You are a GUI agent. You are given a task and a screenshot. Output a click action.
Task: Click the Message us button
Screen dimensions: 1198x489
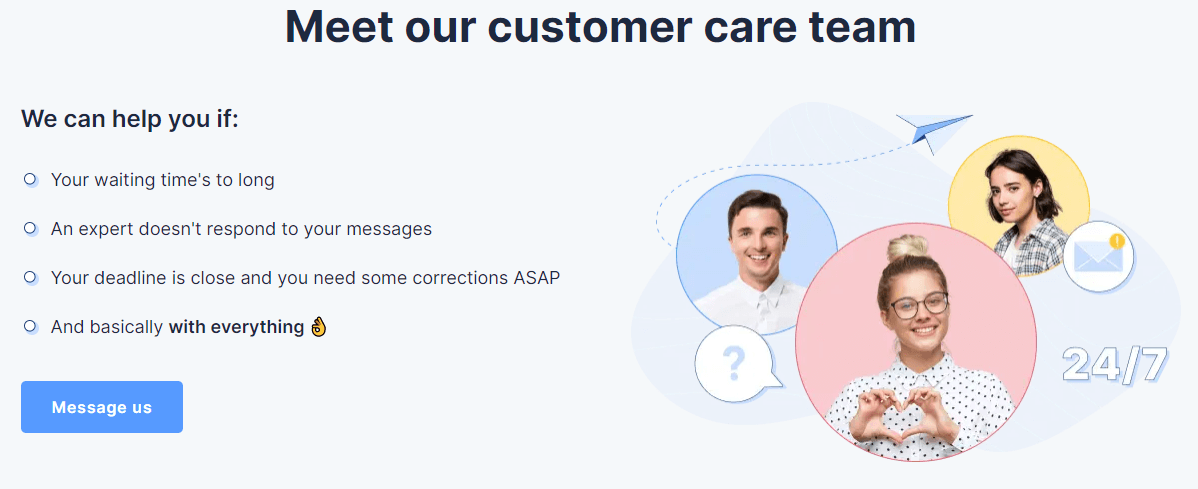coord(102,406)
